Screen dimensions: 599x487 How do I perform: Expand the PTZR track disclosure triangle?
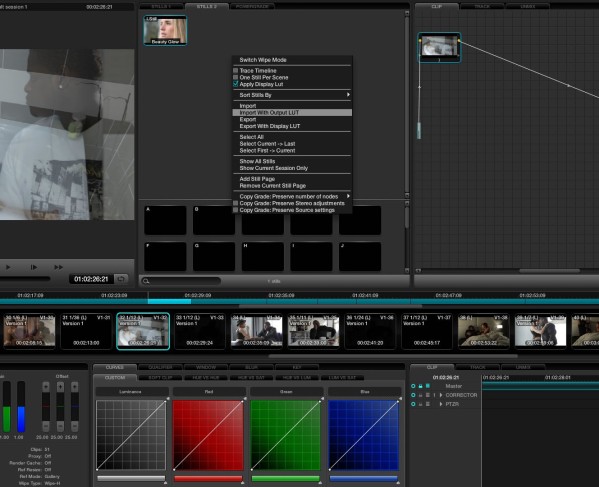point(441,404)
